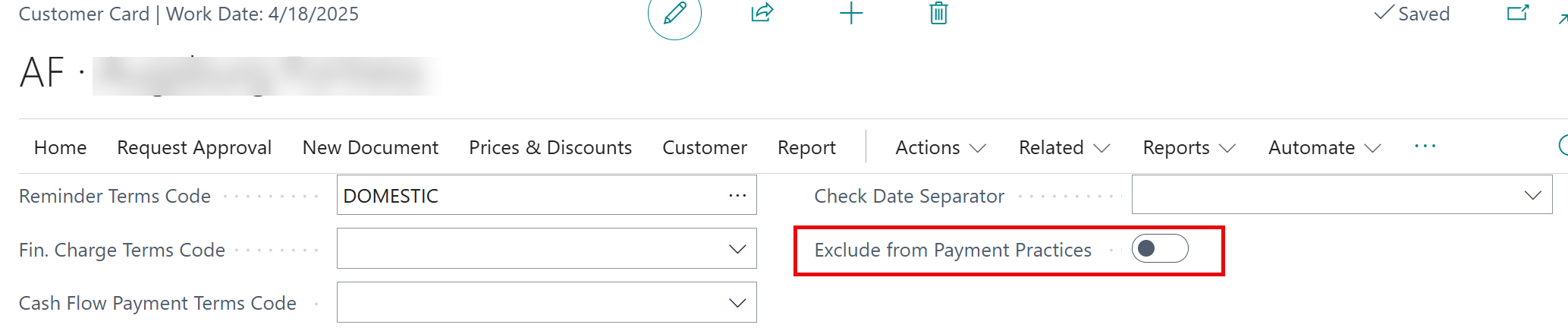
Task: Open the Automate menu
Action: pos(1324,147)
